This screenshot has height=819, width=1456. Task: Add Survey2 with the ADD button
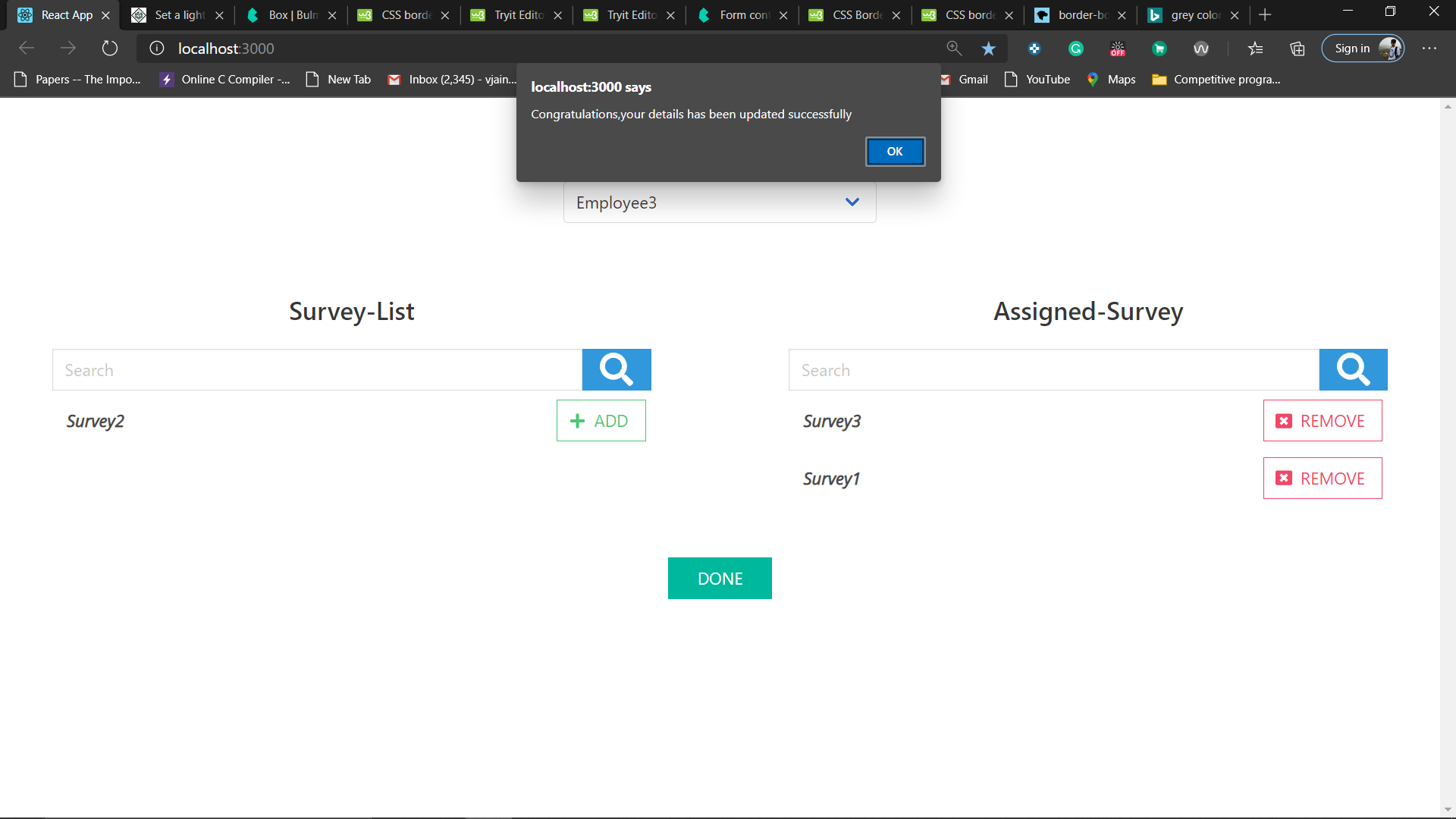601,421
